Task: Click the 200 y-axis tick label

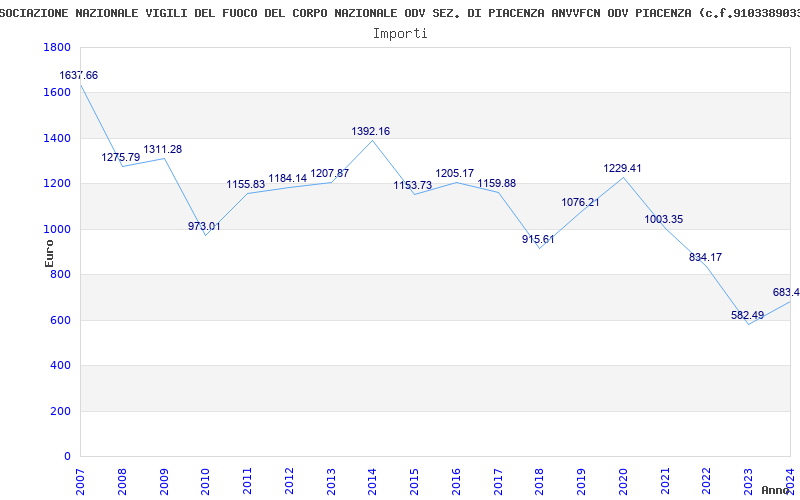Action: pyautogui.click(x=60, y=412)
